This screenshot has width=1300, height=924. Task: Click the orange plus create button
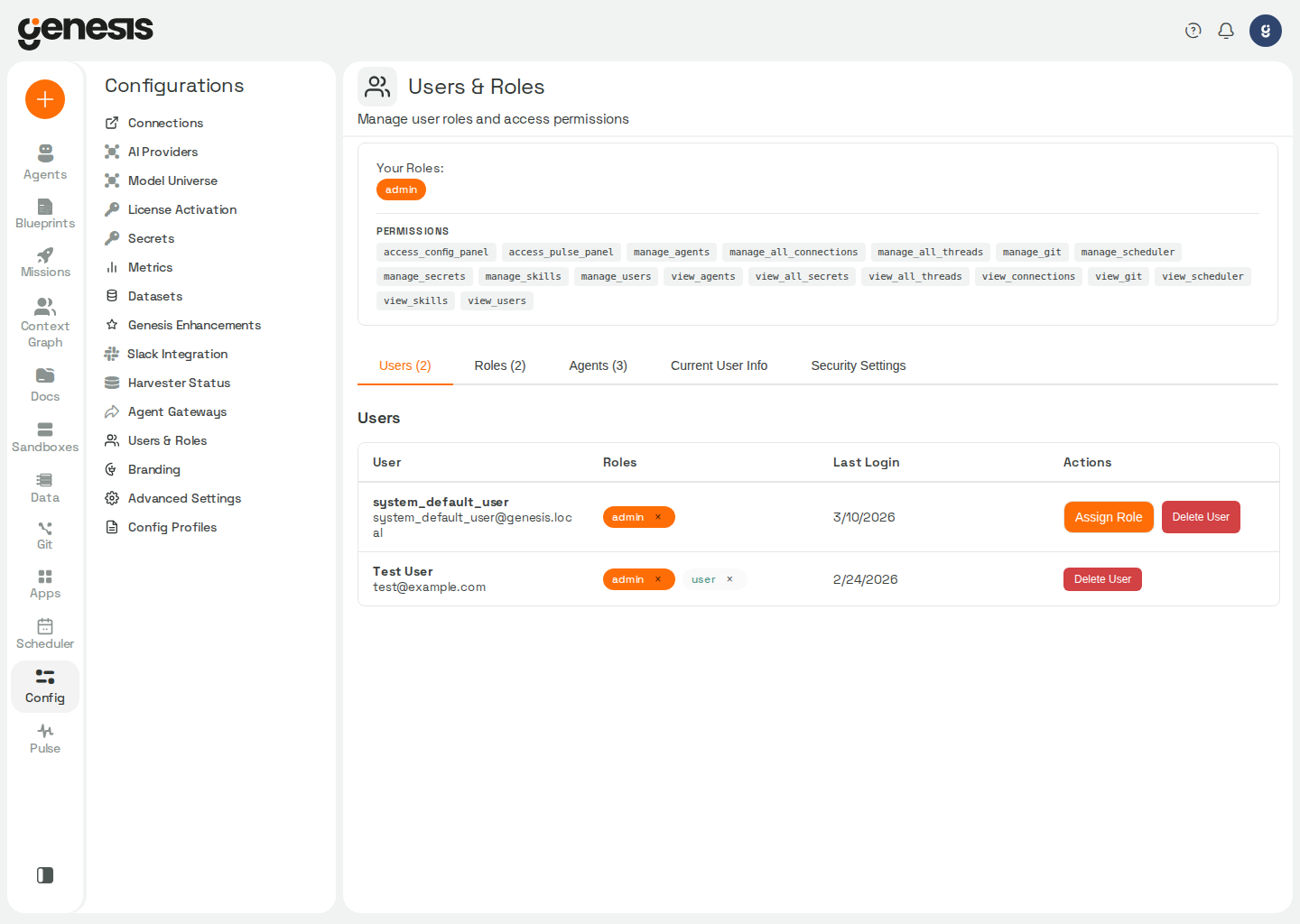click(45, 99)
